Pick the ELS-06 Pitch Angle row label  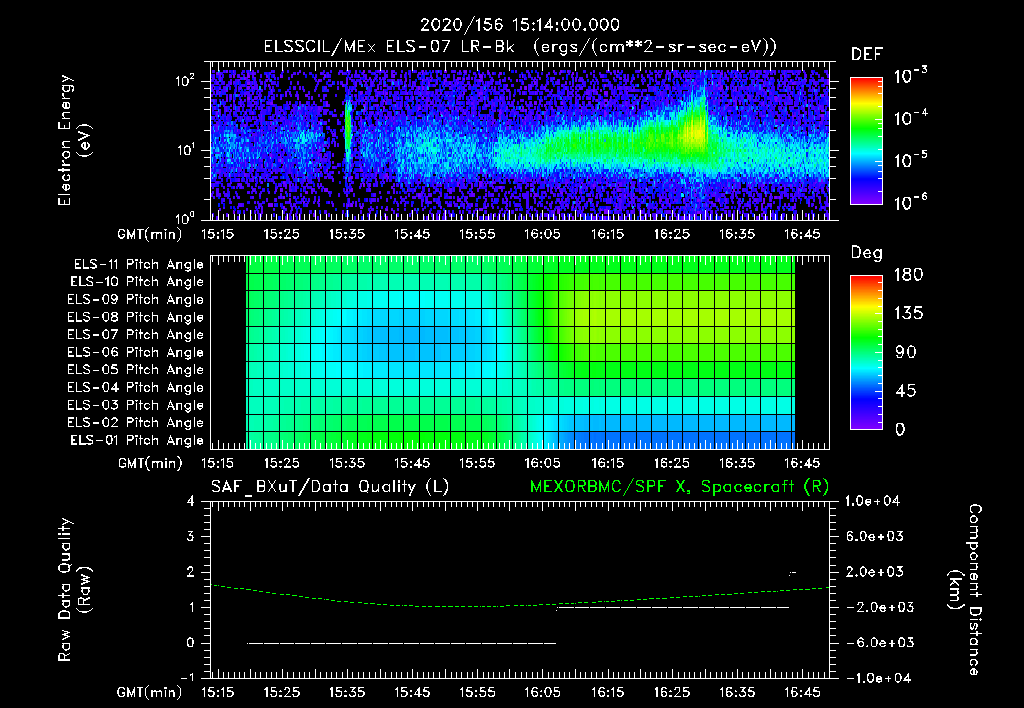tap(135, 352)
